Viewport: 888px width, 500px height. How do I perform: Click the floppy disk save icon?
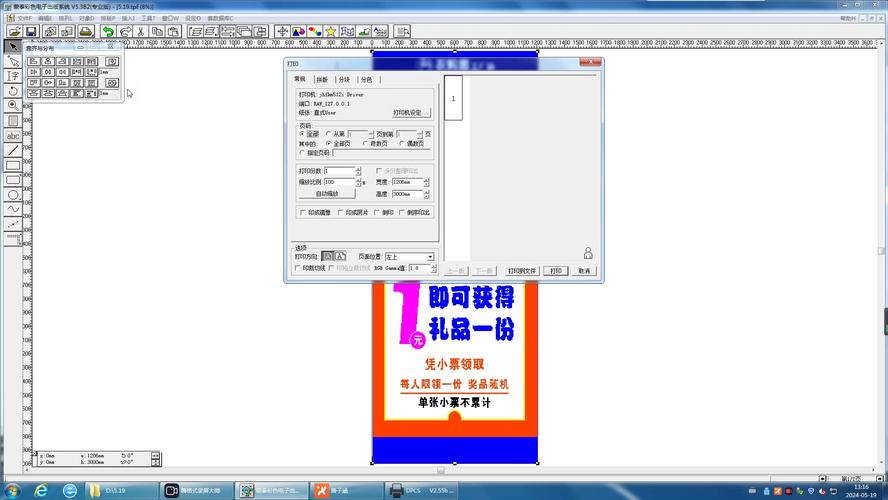pos(31,31)
